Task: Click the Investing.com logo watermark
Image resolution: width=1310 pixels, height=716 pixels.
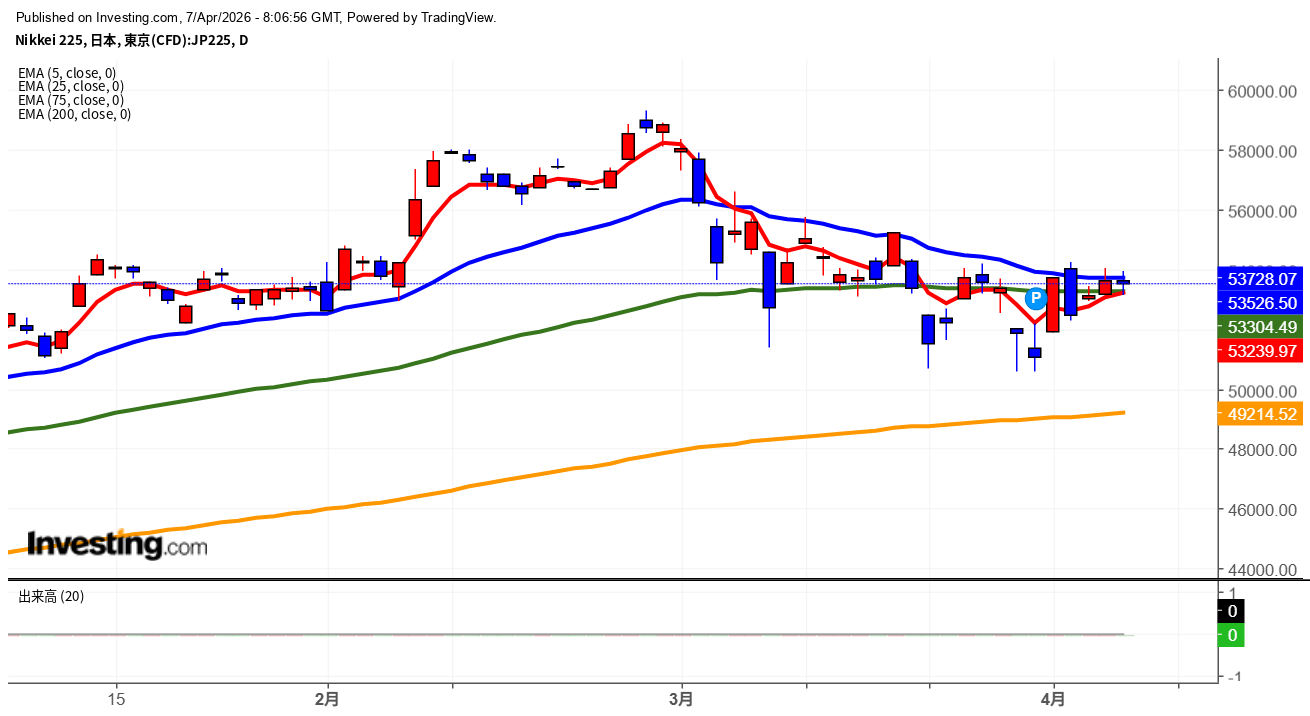Action: click(117, 545)
